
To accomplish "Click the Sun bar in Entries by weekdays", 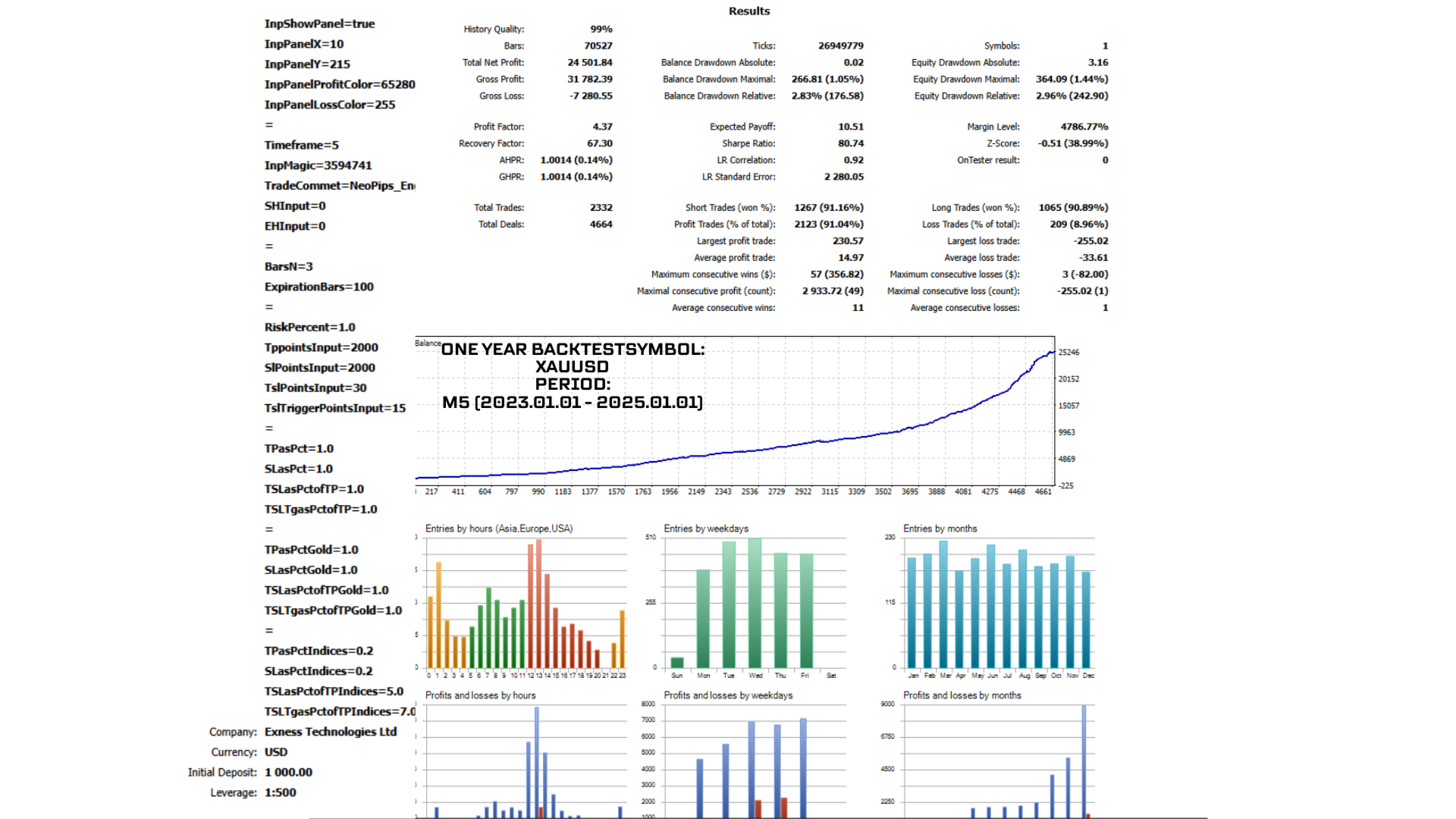I will tap(677, 662).
